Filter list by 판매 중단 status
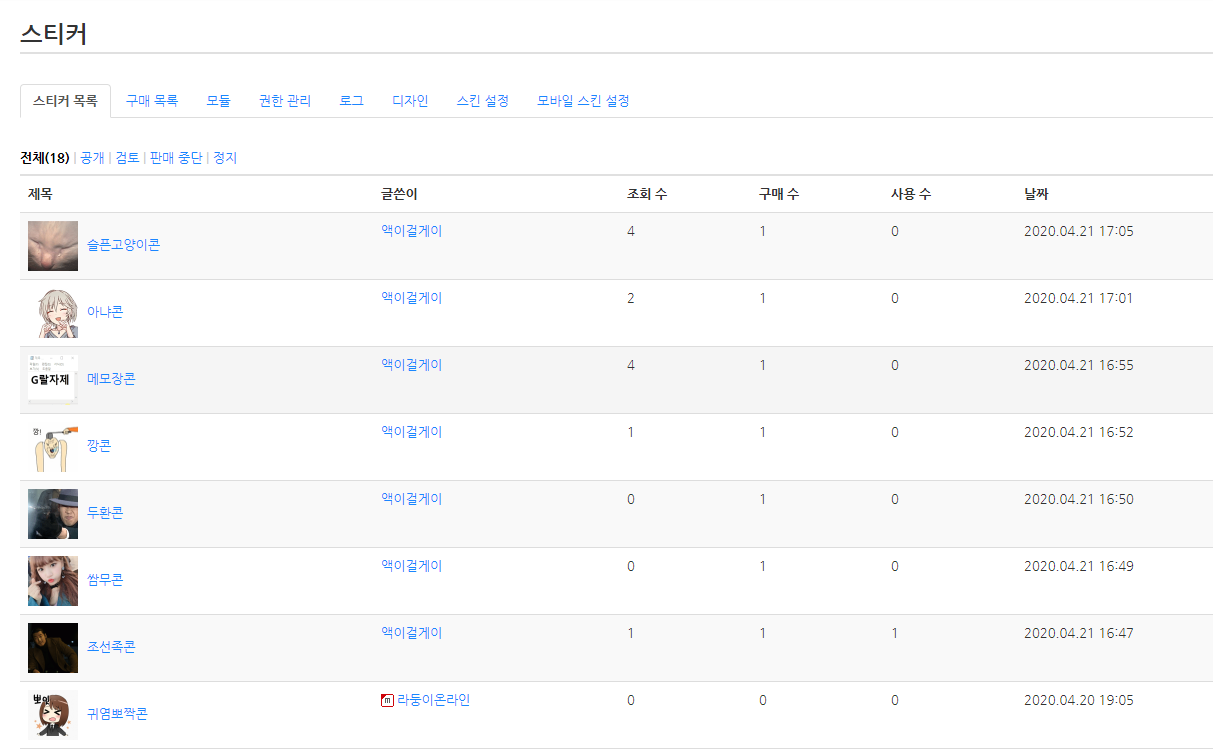 176,158
